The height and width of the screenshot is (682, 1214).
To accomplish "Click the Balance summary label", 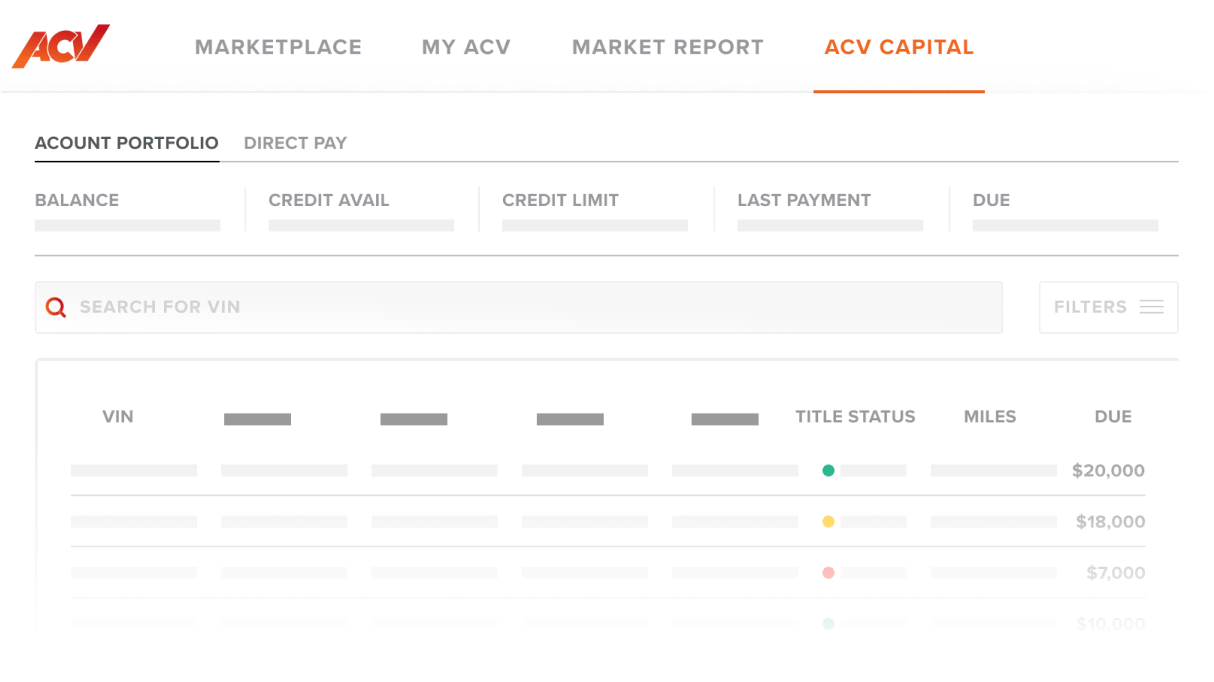I will (77, 200).
